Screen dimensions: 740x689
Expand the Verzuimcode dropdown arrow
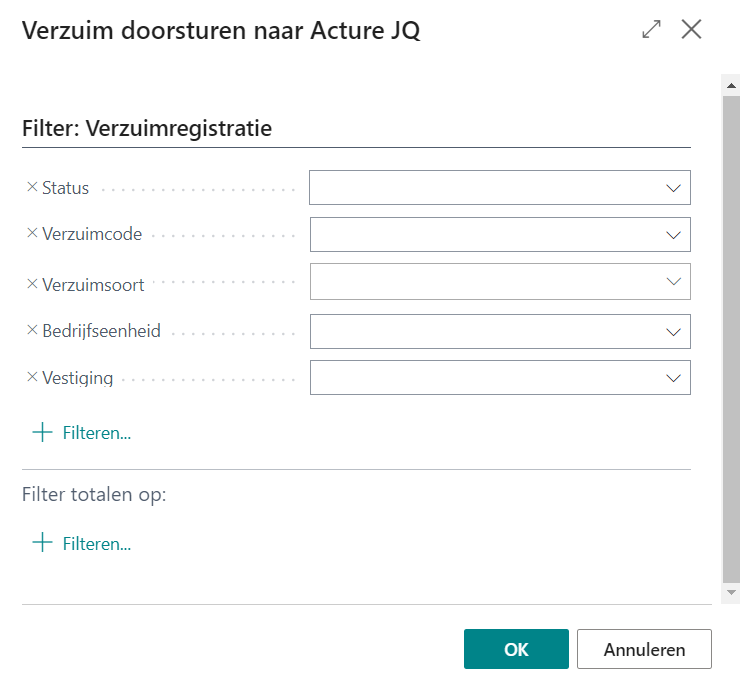click(x=673, y=235)
